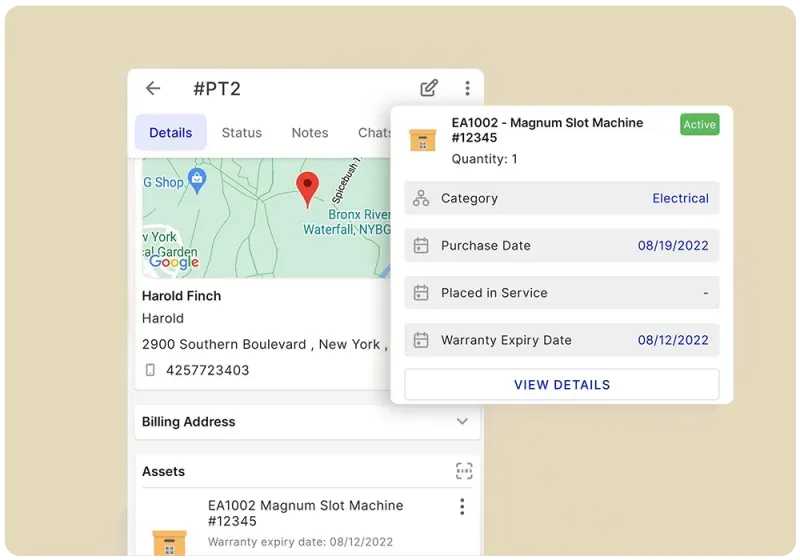Click warranty expiry value in the asset popup
Screen dimensions: 800x560
click(x=673, y=340)
